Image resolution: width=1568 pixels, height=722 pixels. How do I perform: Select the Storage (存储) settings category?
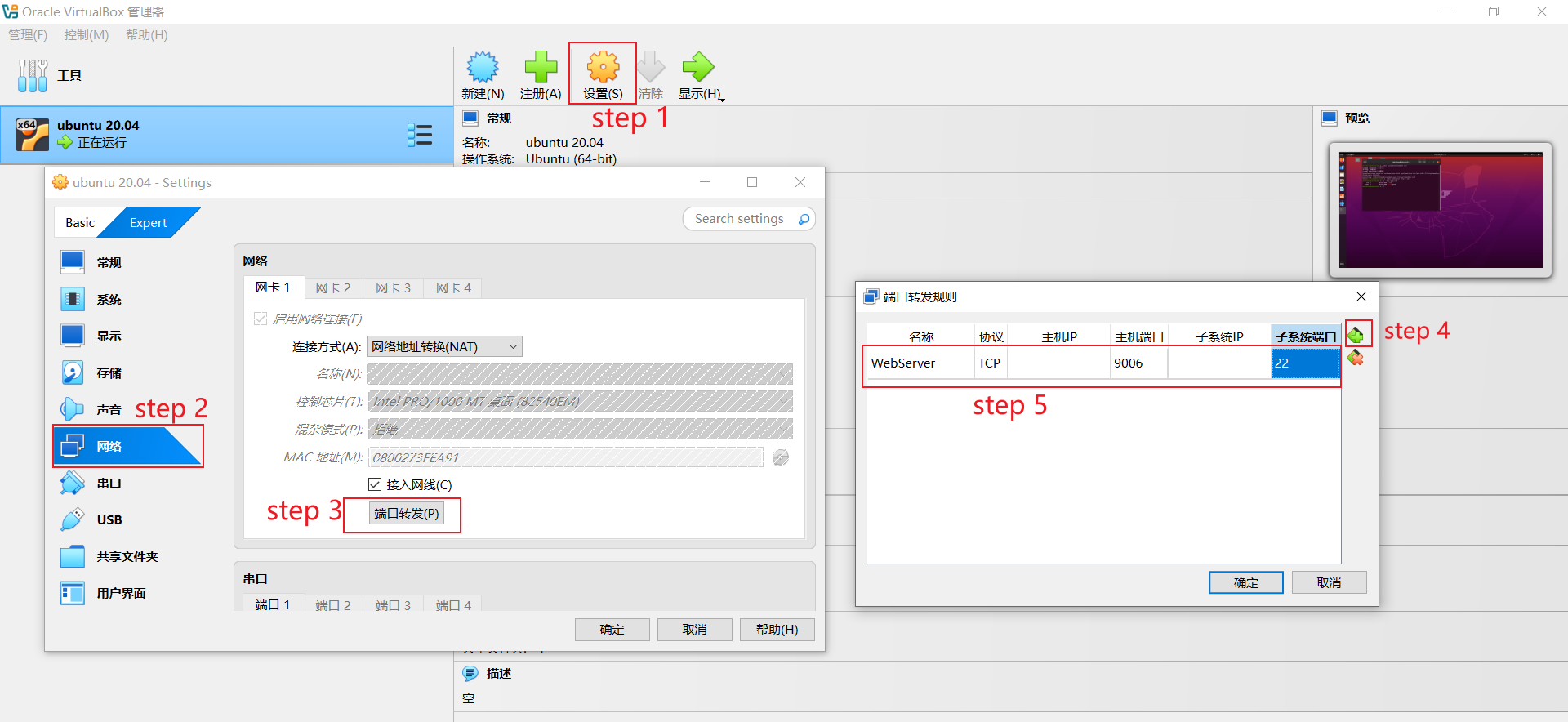pyautogui.click(x=108, y=373)
